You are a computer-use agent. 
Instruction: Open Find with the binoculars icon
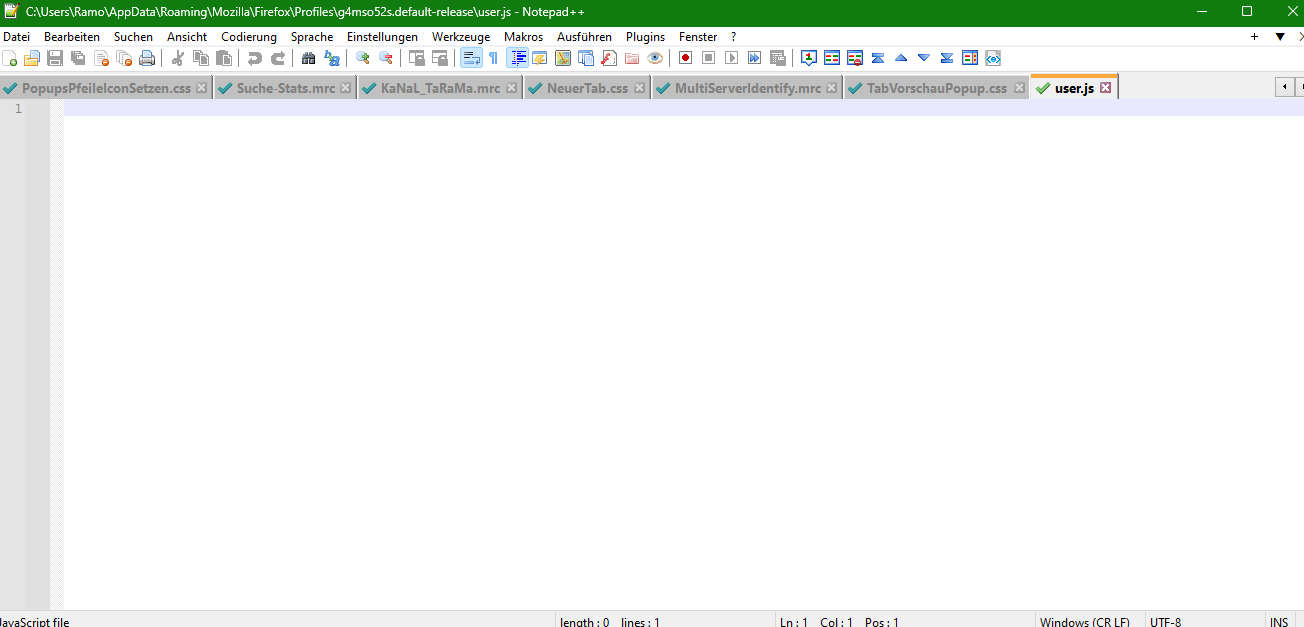point(308,58)
